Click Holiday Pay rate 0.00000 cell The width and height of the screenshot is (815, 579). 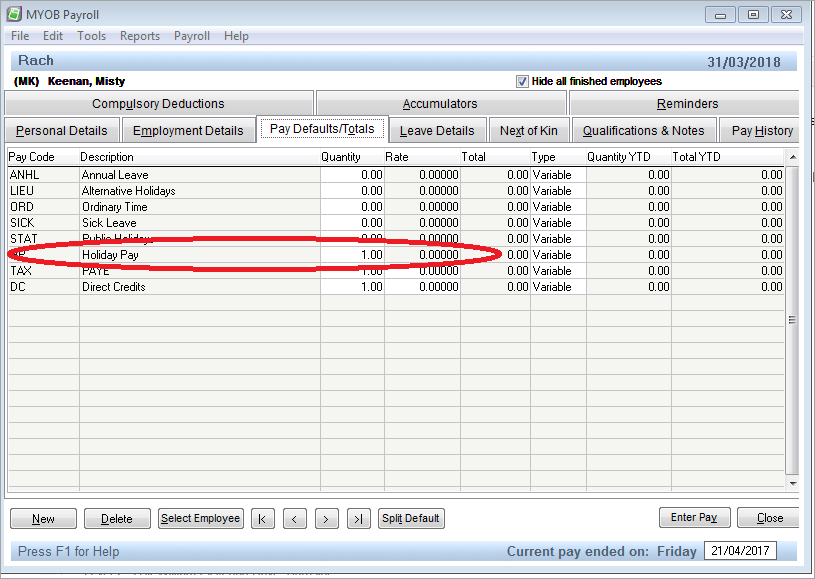pyautogui.click(x=423, y=255)
